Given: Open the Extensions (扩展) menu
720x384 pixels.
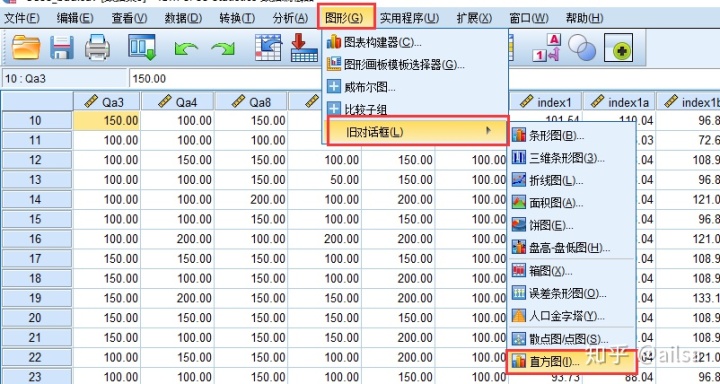Looking at the screenshot, I should 474,18.
